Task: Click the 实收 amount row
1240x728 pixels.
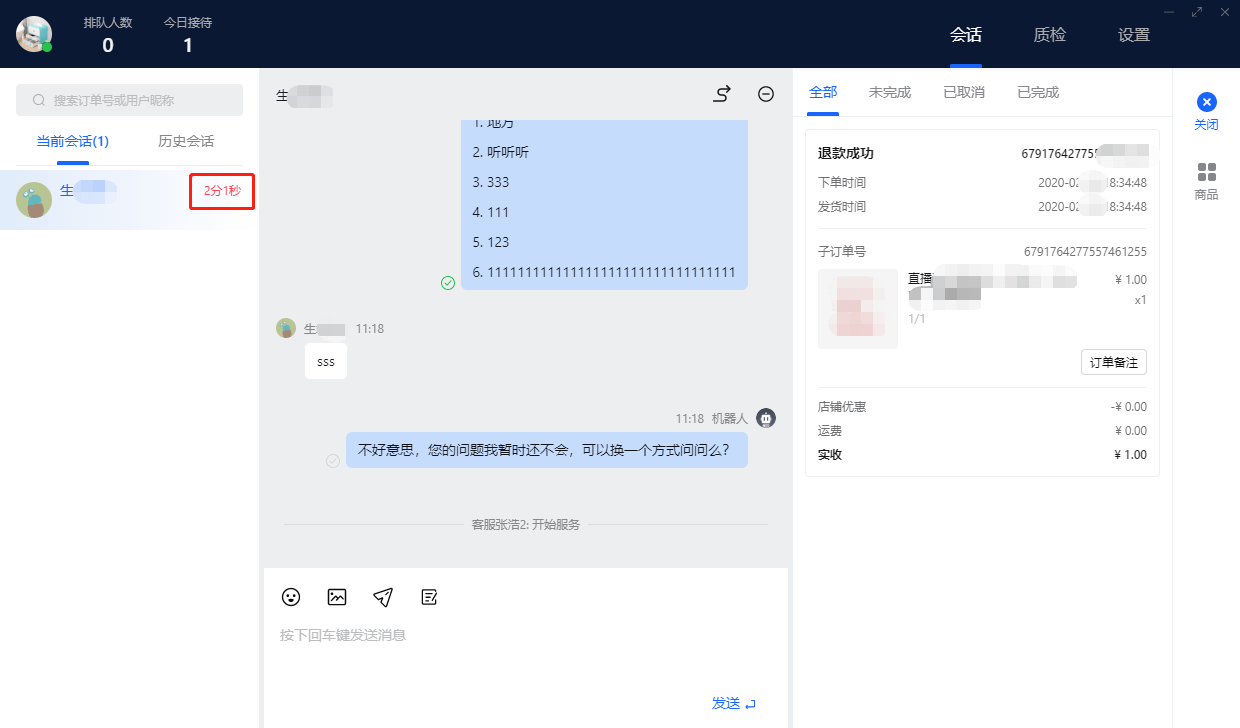Action: 982,455
